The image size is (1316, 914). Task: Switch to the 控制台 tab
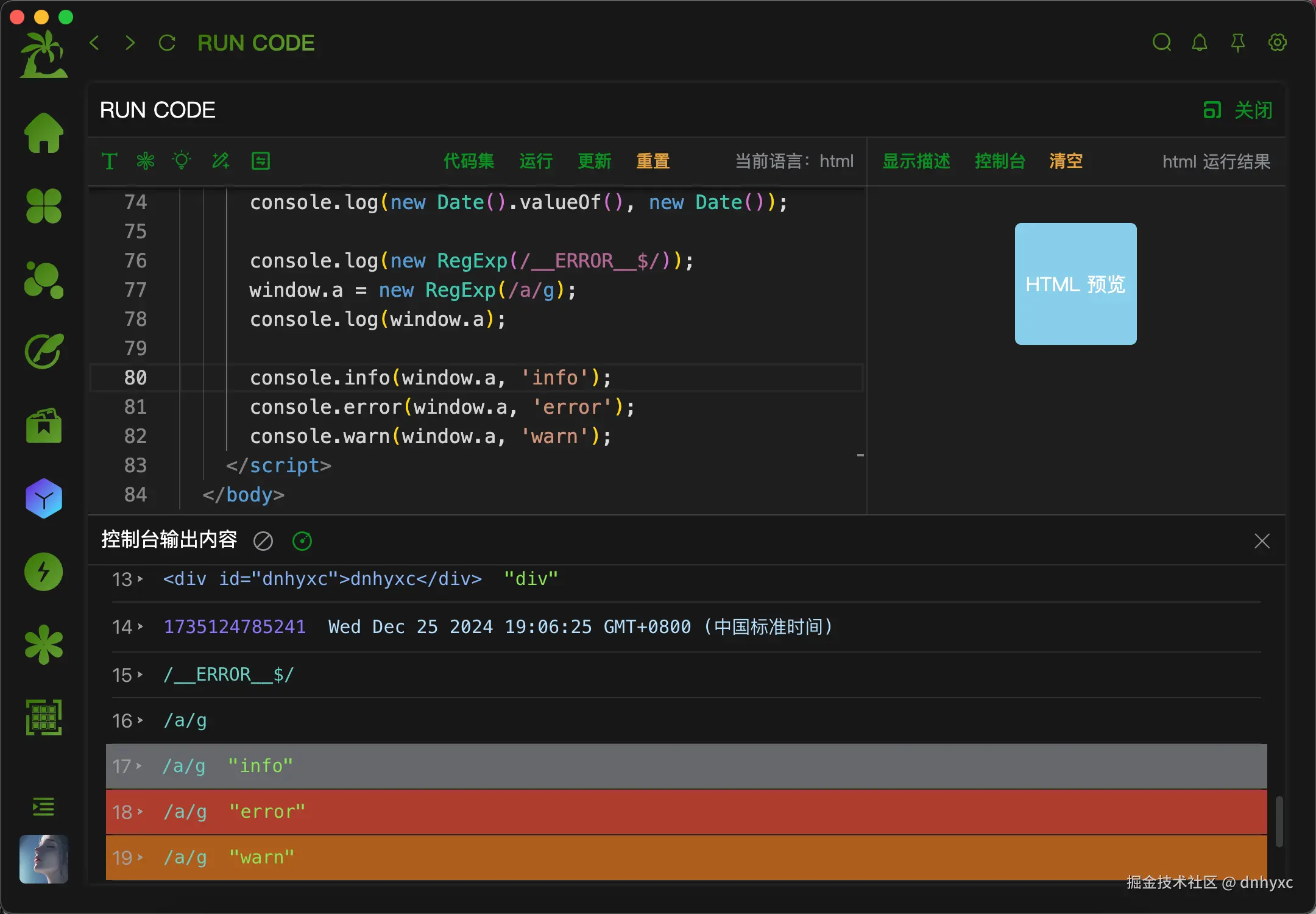[x=999, y=161]
